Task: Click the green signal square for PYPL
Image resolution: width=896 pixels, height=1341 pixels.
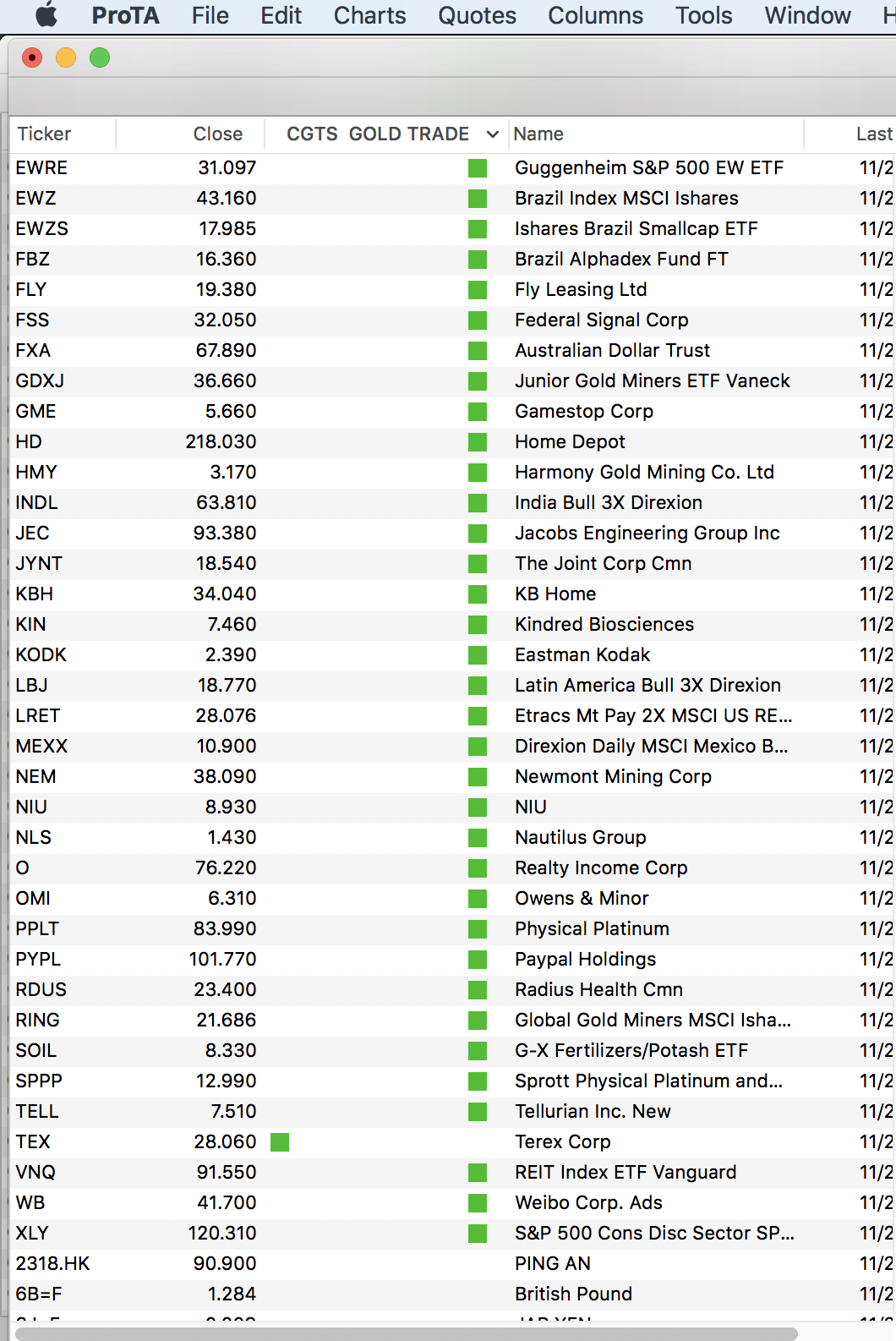Action: (x=478, y=960)
